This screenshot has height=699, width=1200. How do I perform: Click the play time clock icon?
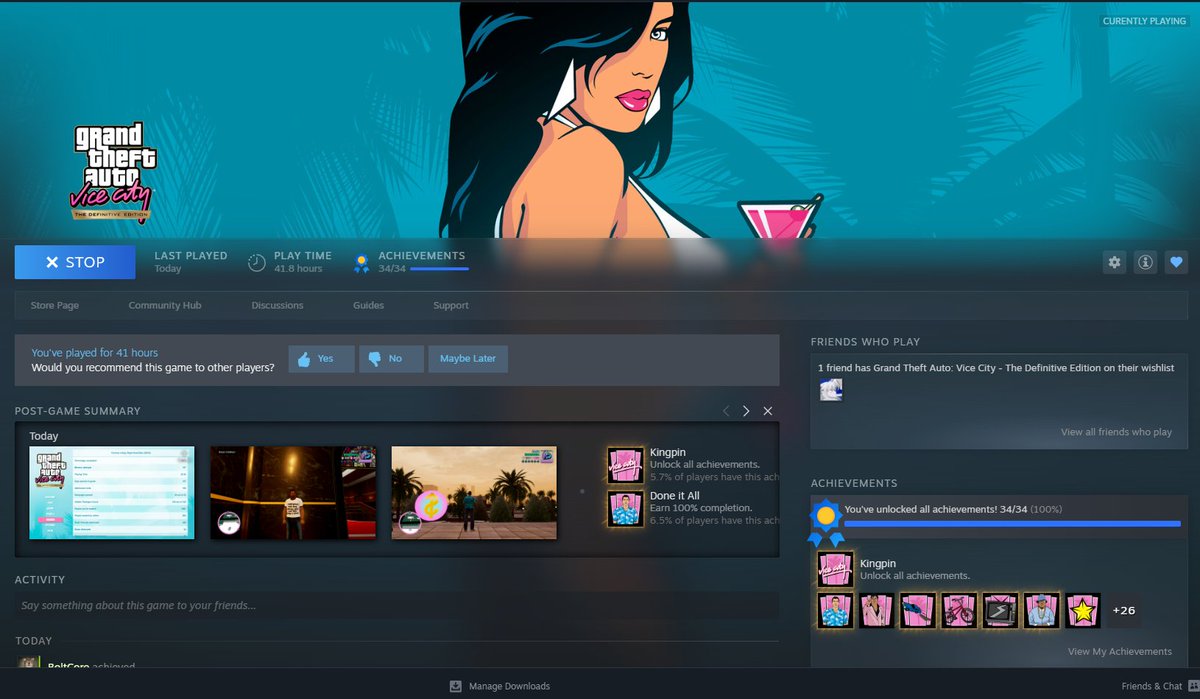click(x=257, y=262)
